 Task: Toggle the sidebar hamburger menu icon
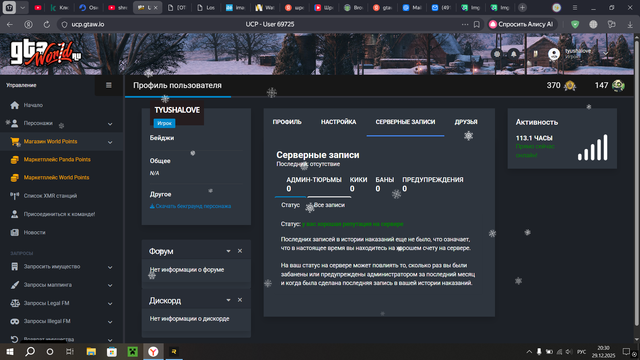pyautogui.click(x=109, y=85)
